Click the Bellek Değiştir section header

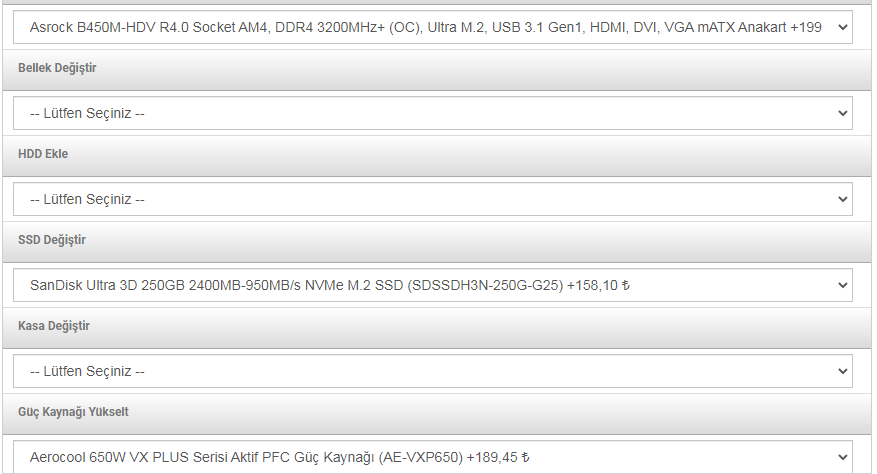tap(57, 68)
